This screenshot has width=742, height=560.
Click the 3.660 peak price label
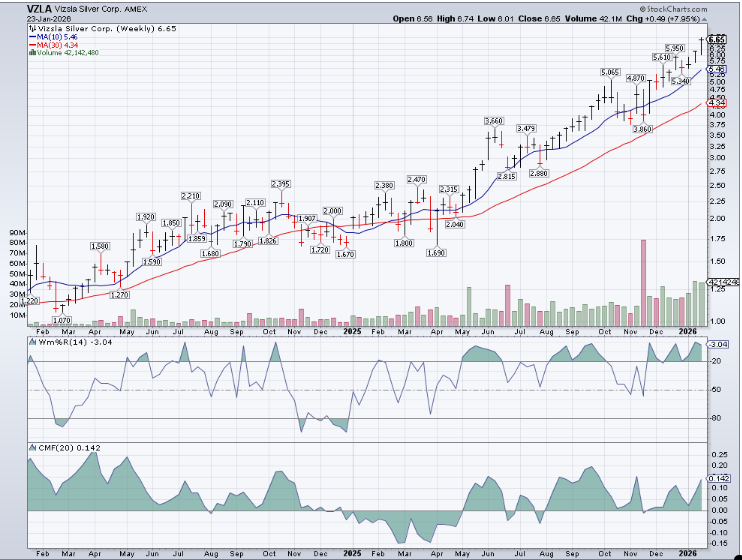[x=493, y=121]
